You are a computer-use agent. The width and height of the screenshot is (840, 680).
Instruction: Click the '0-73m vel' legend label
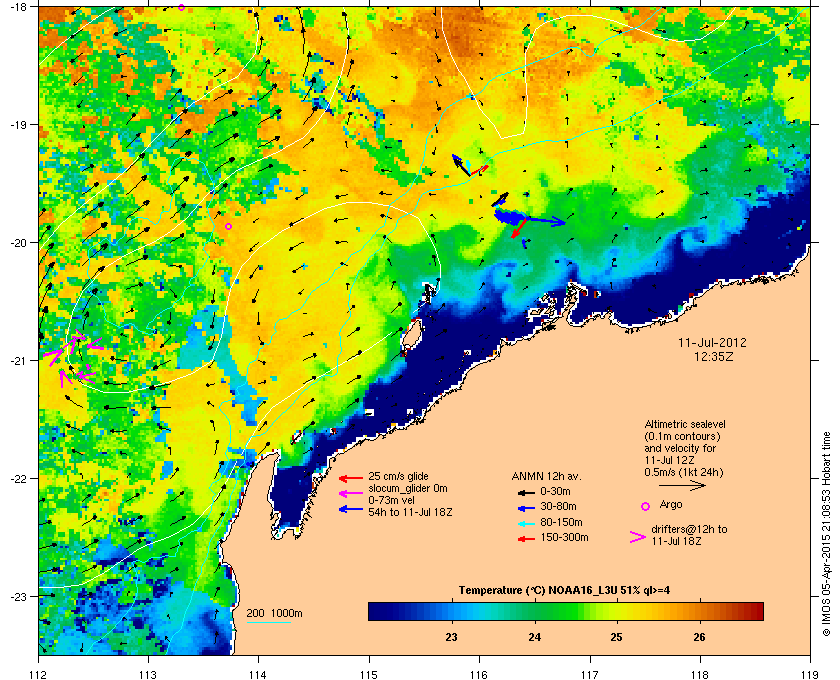coord(390,500)
